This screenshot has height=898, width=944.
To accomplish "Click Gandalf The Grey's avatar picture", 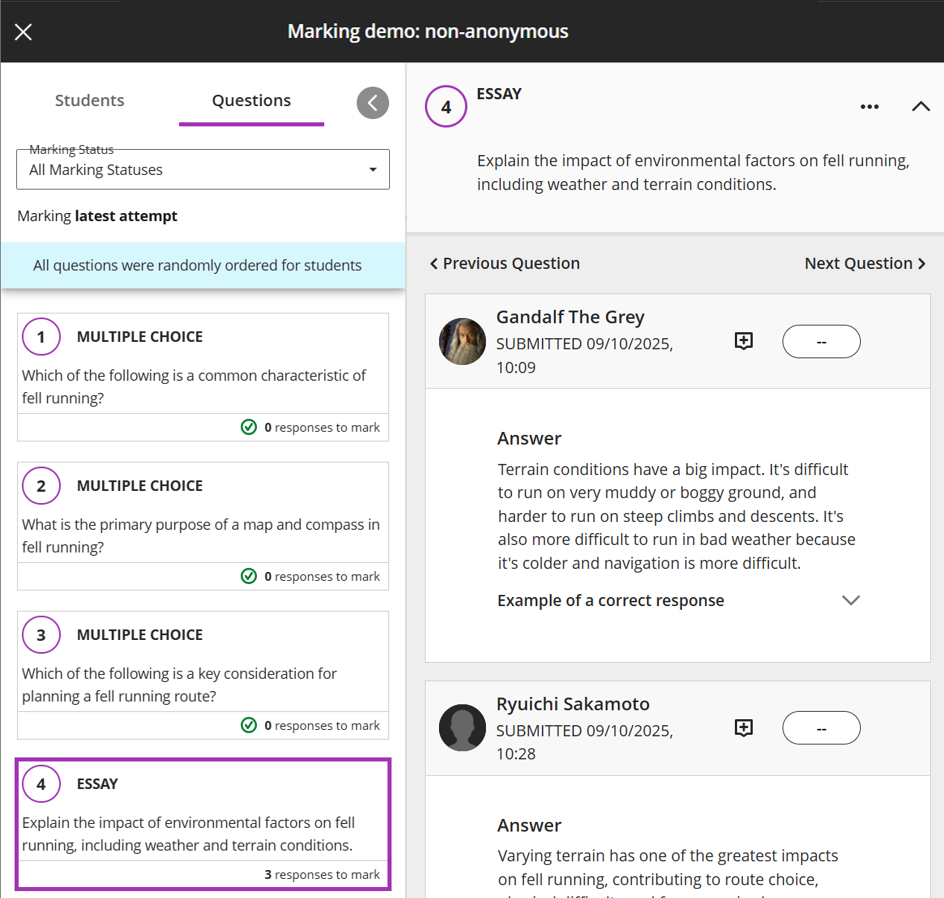I will (x=462, y=342).
